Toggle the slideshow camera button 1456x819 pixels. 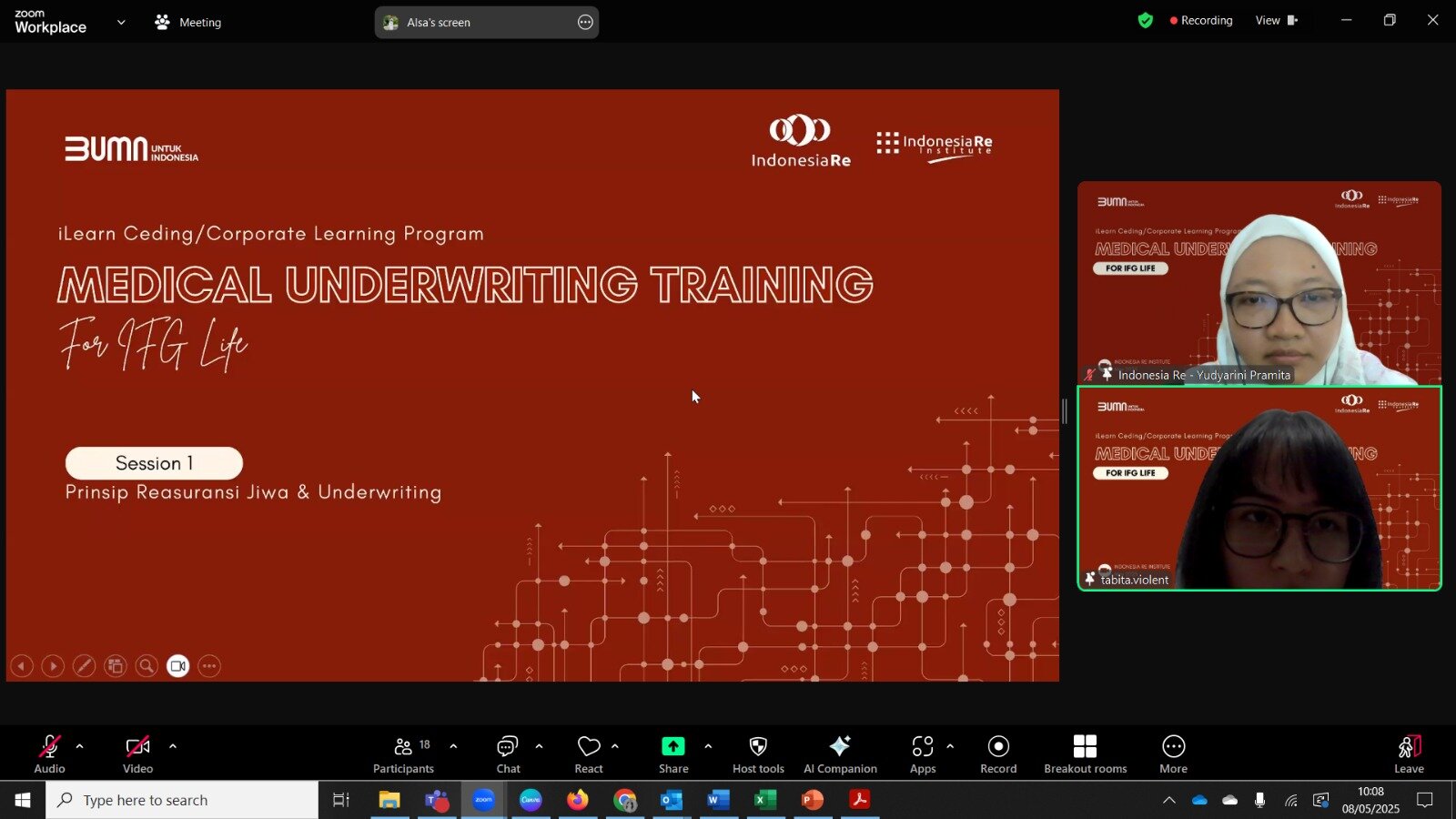[x=178, y=666]
